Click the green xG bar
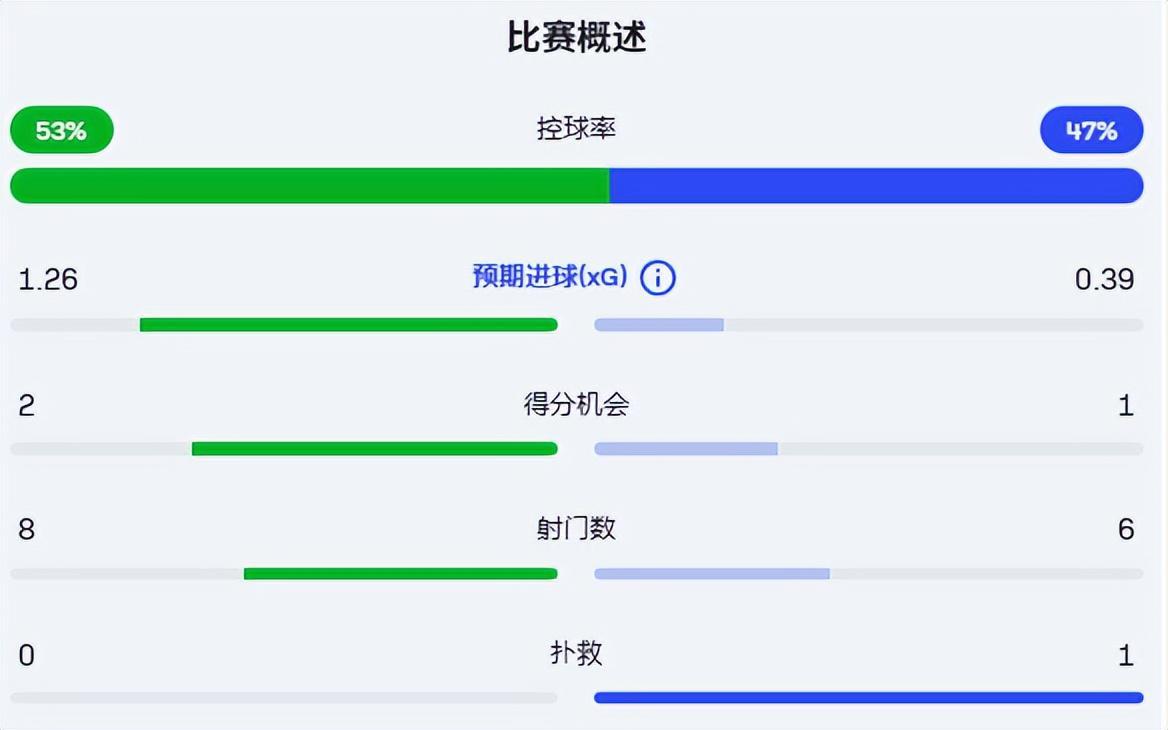 [348, 324]
